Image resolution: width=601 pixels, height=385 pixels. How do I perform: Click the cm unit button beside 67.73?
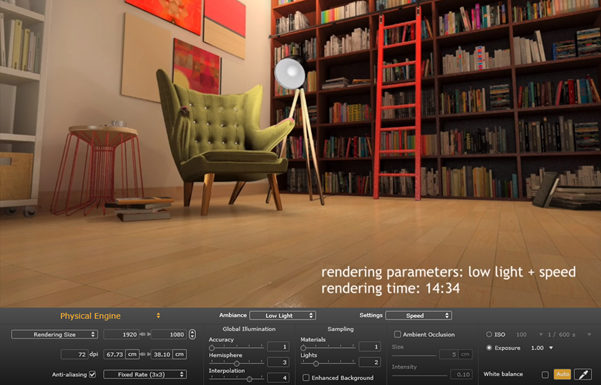(x=132, y=354)
